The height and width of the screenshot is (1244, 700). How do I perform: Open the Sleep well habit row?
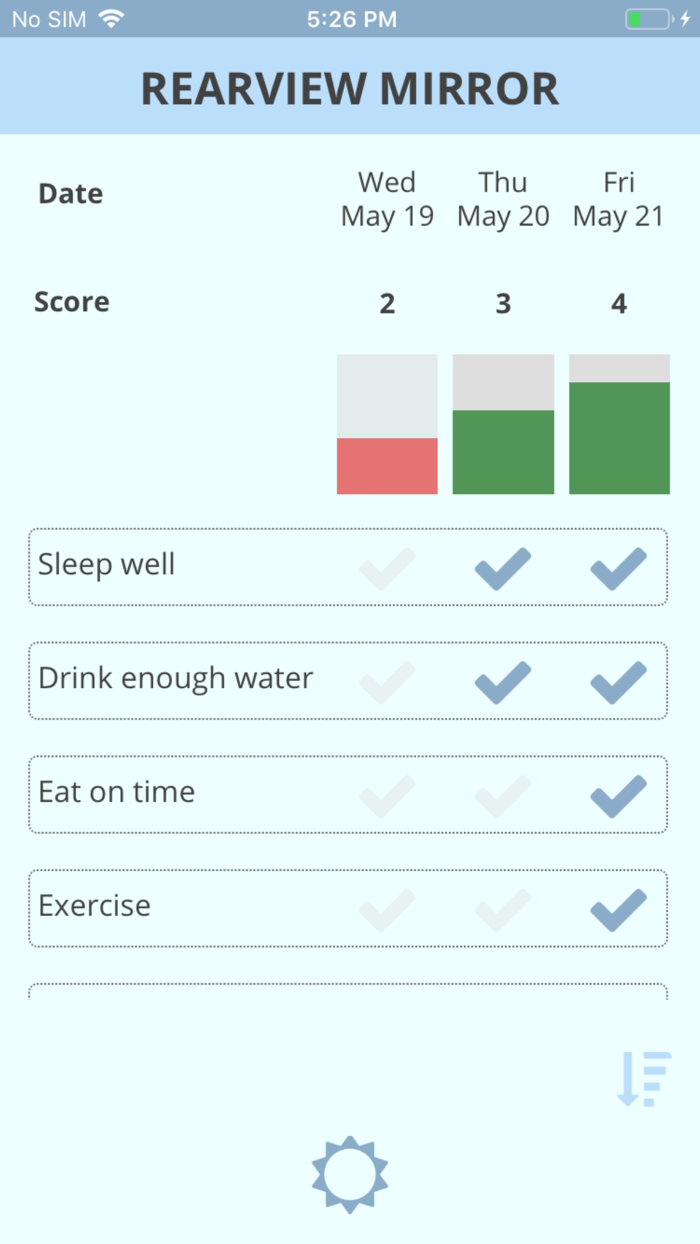(x=107, y=565)
